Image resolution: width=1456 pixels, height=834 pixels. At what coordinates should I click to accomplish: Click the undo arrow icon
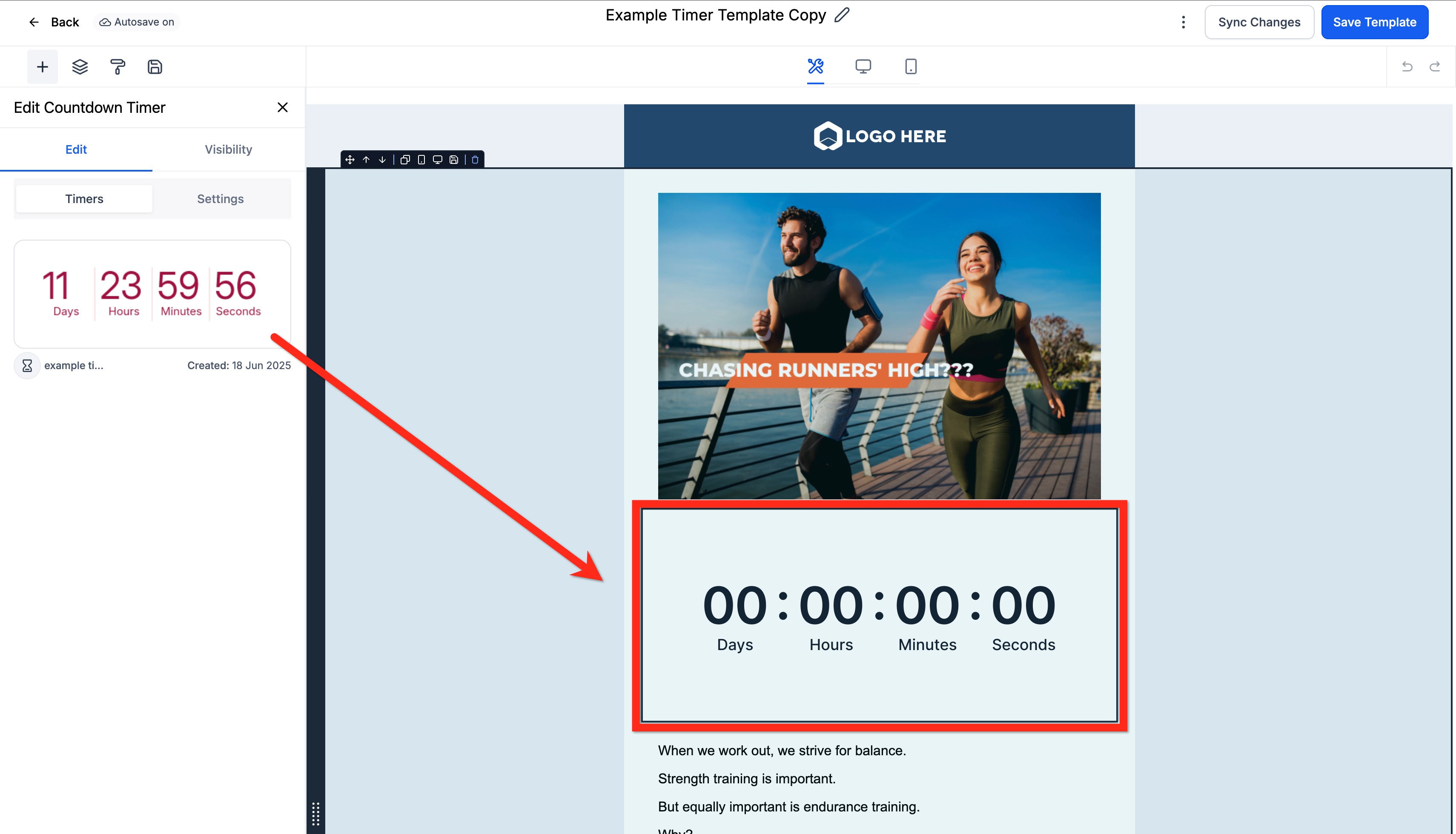coord(1407,66)
